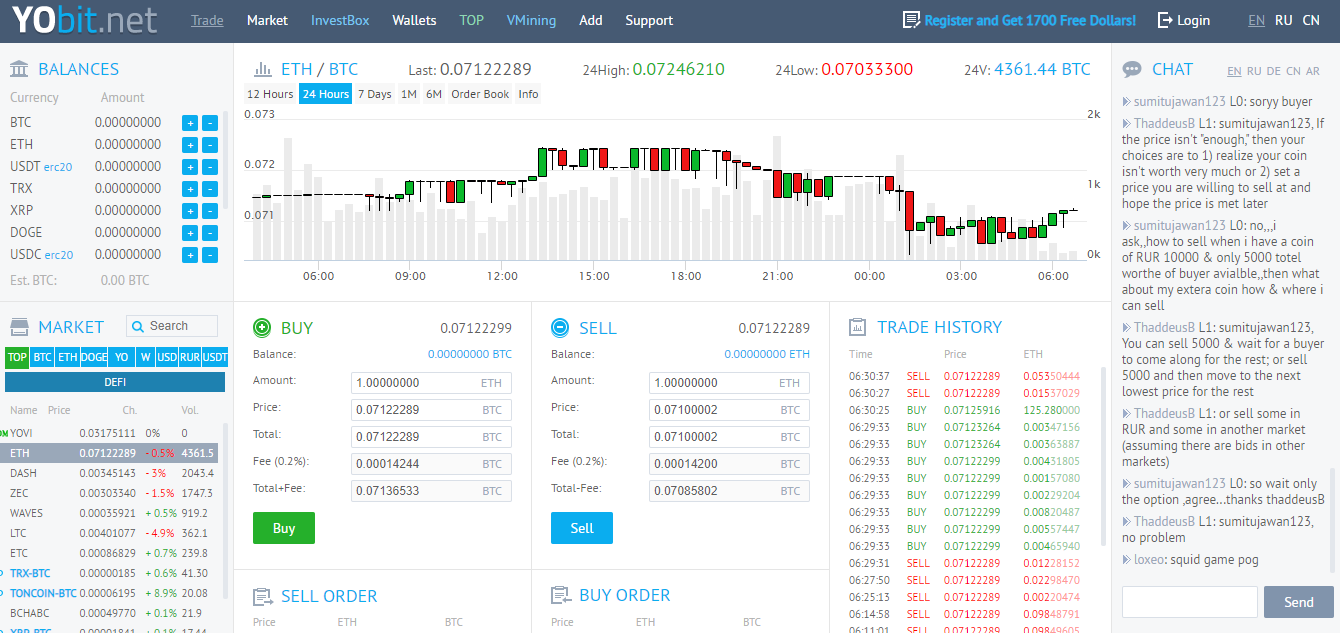Open the Wallets page from navigation
The height and width of the screenshot is (633, 1340).
pos(414,20)
